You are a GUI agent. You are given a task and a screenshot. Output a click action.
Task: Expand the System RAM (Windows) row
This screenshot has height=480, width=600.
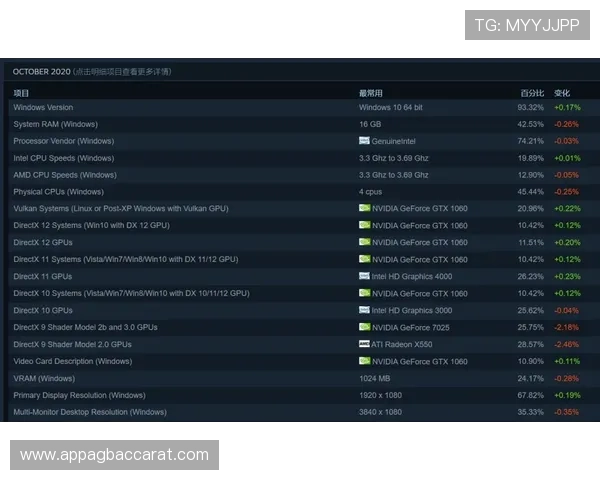pos(55,124)
